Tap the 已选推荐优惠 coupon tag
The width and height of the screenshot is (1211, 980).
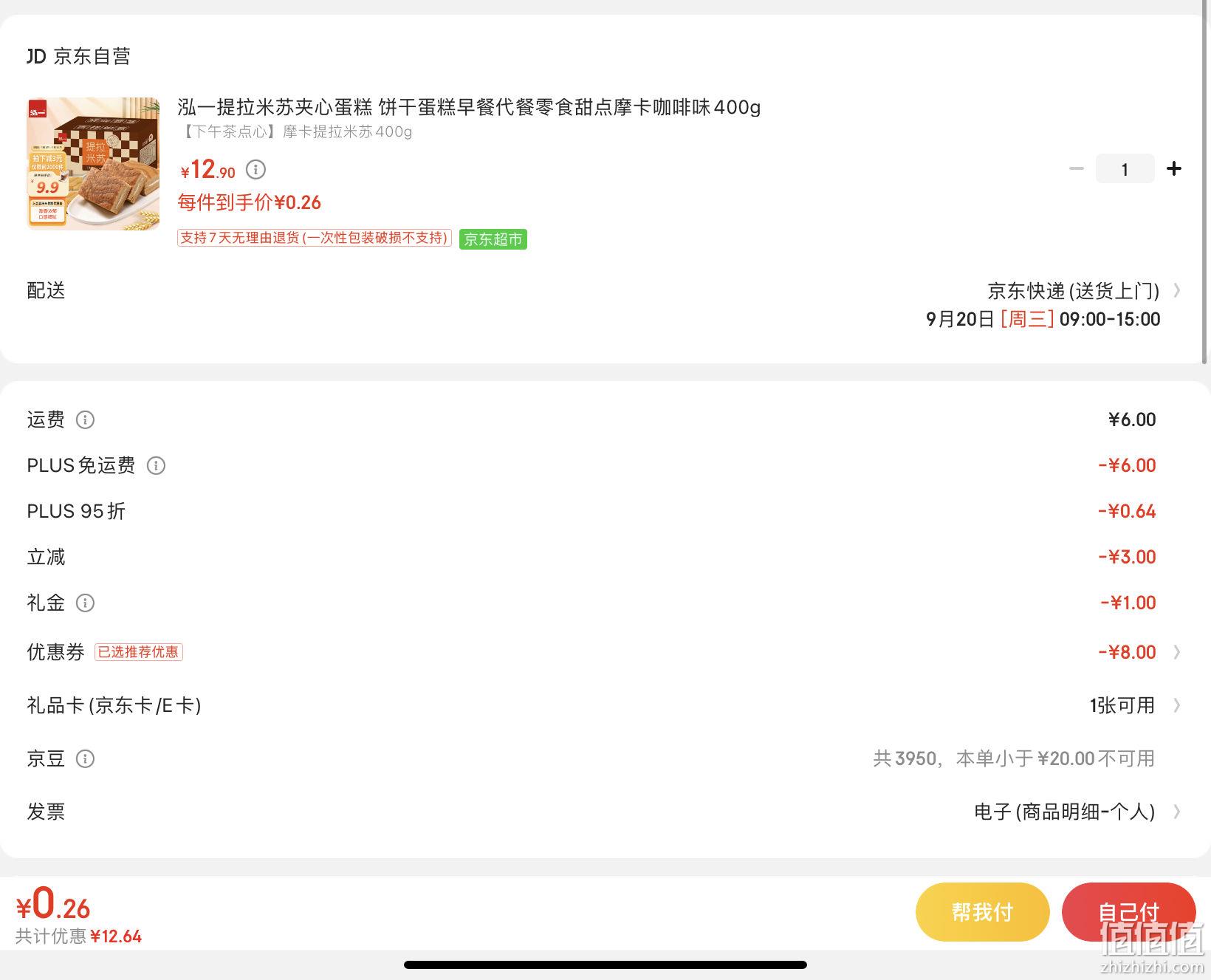tap(139, 652)
